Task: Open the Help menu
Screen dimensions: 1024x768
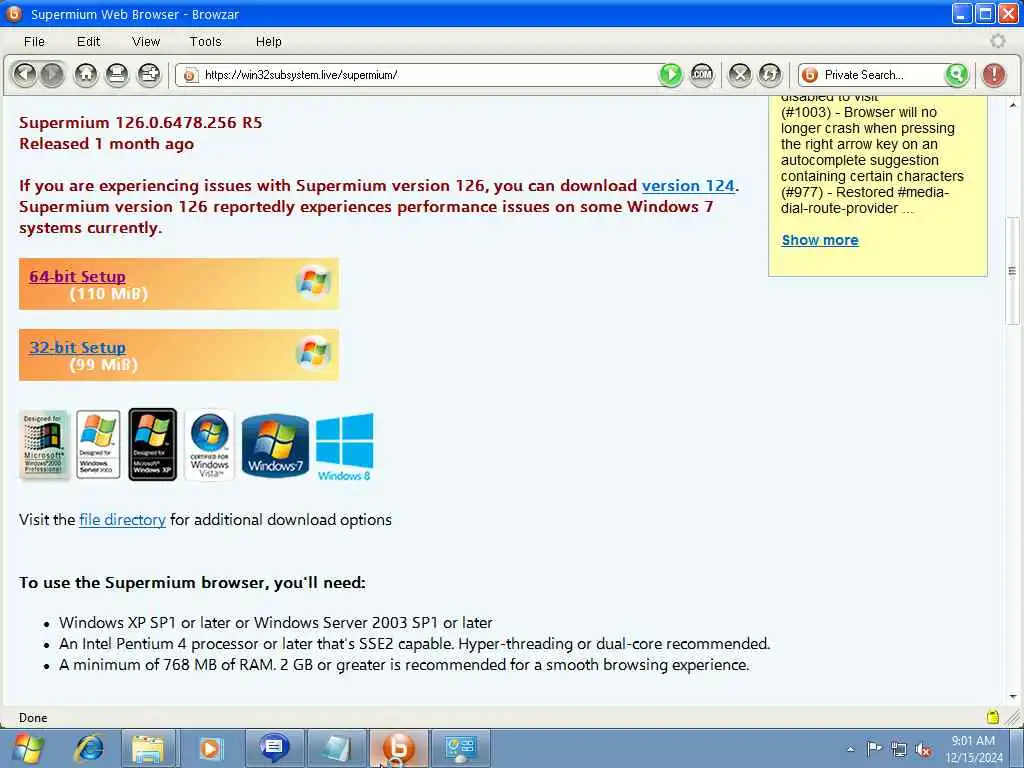Action: point(268,42)
